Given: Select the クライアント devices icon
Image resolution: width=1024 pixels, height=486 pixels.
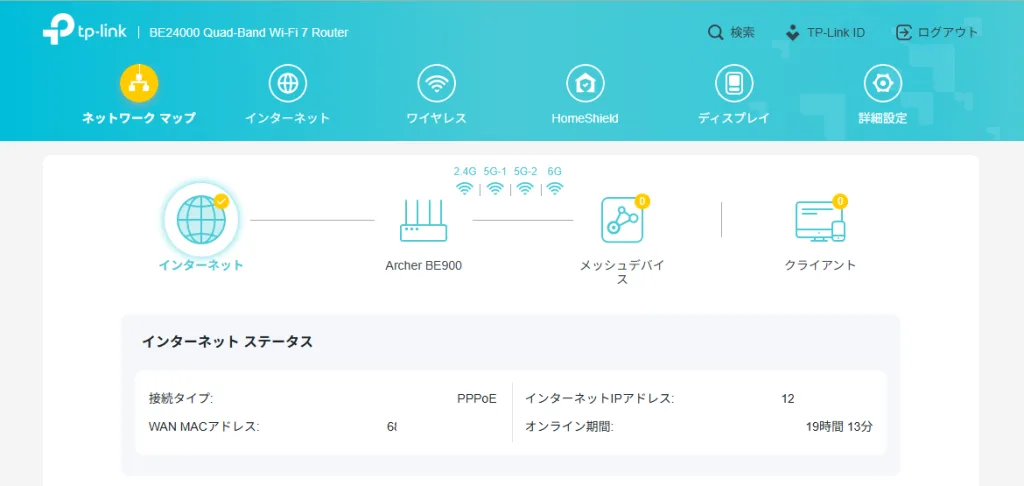Looking at the screenshot, I should coord(820,221).
